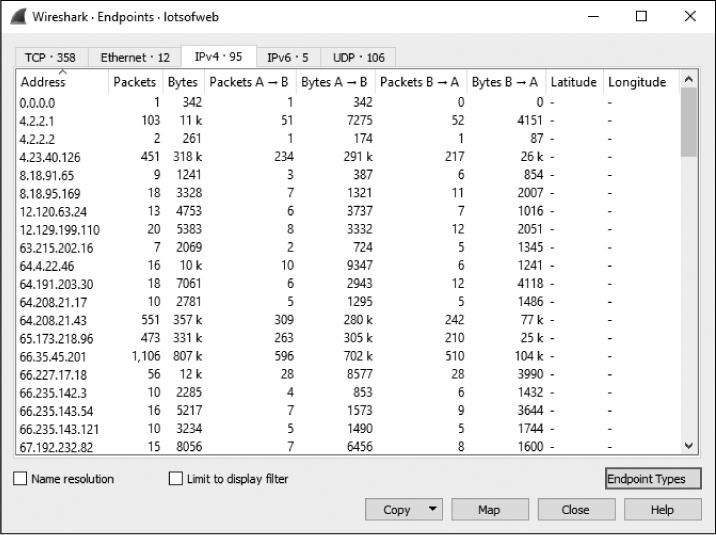Select the 12.120.63.24 endpoint row
Image resolution: width=716 pixels, height=535 pixels.
click(348, 211)
